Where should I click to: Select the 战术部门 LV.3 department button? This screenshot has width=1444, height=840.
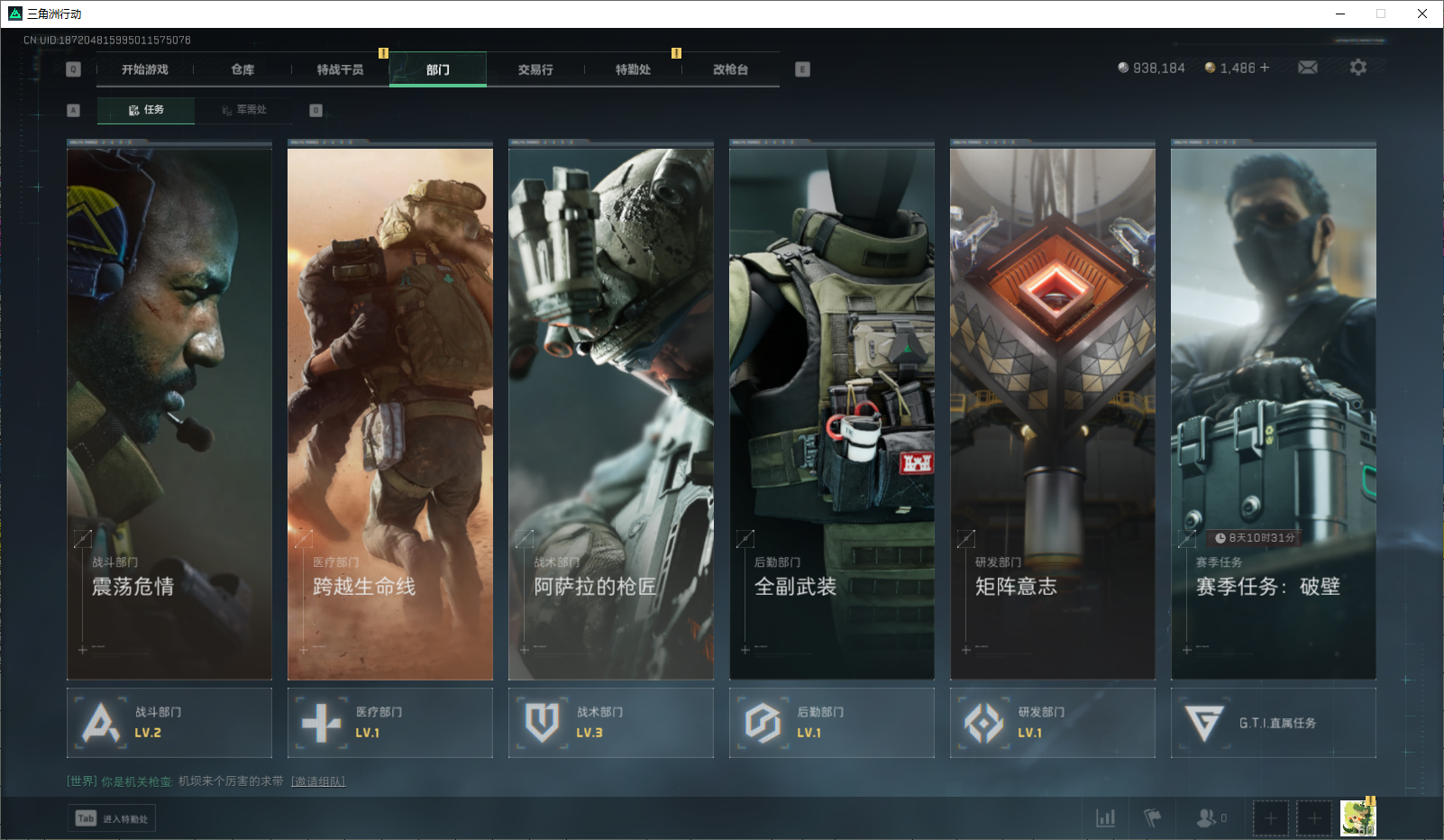[611, 723]
